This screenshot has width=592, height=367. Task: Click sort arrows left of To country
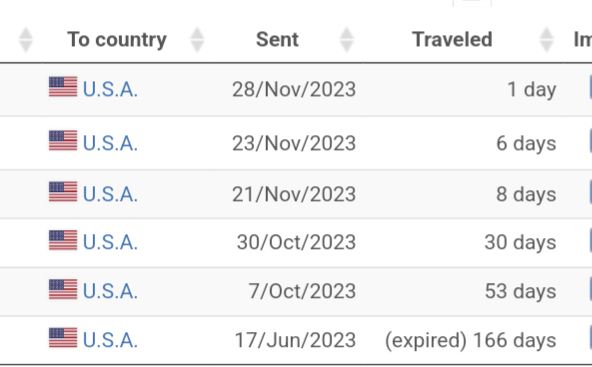(x=26, y=40)
